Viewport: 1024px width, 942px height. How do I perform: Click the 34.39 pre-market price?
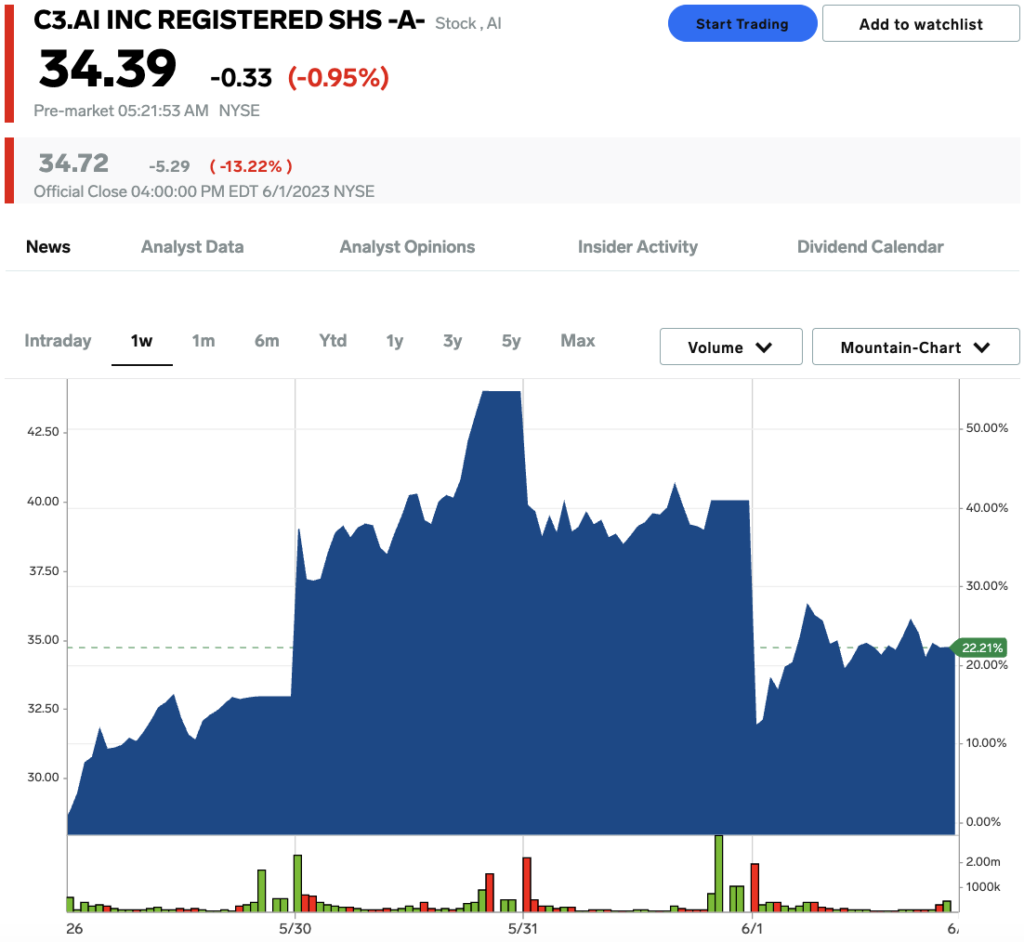click(108, 69)
